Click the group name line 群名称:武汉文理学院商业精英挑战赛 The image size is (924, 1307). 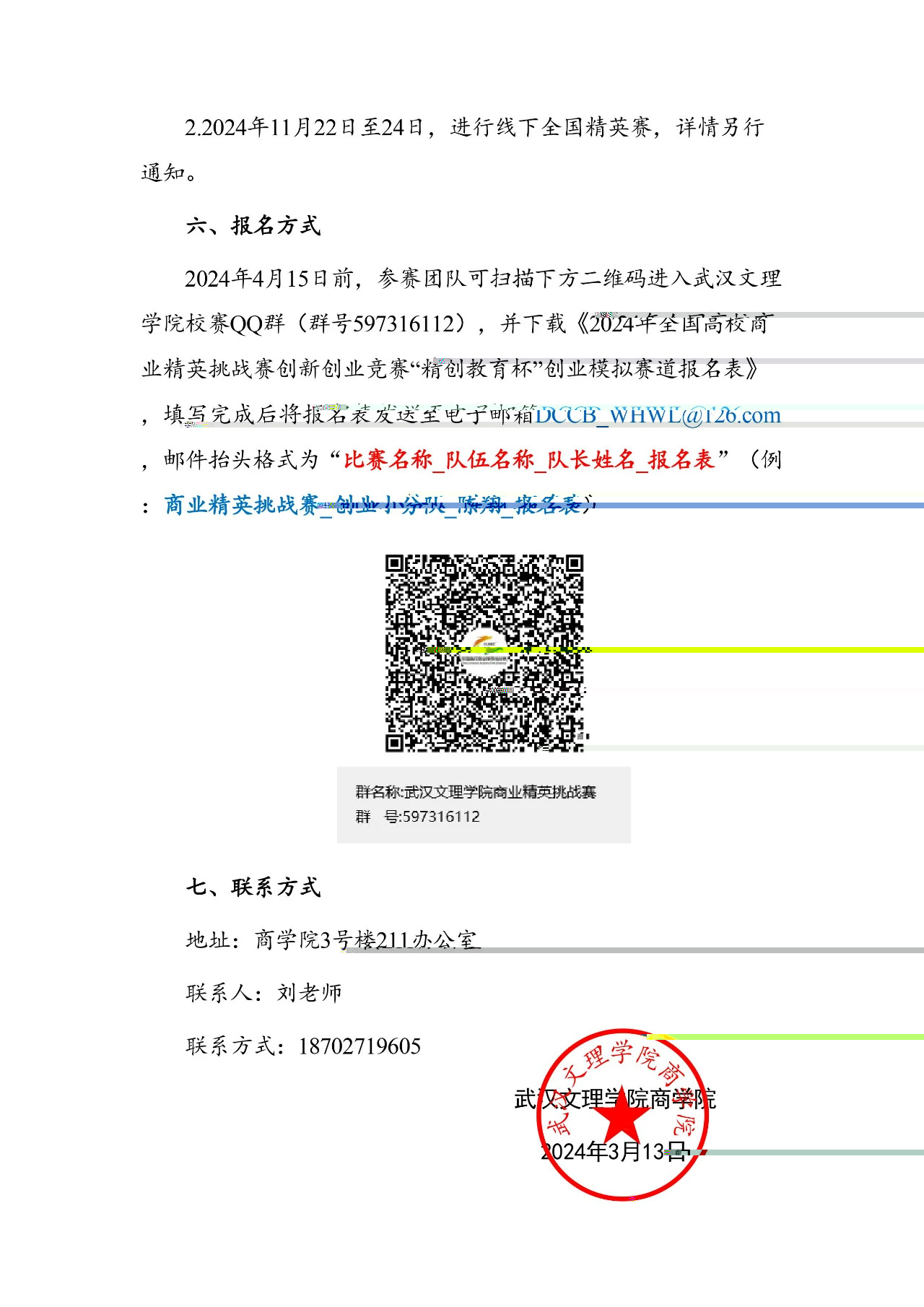coord(476,792)
